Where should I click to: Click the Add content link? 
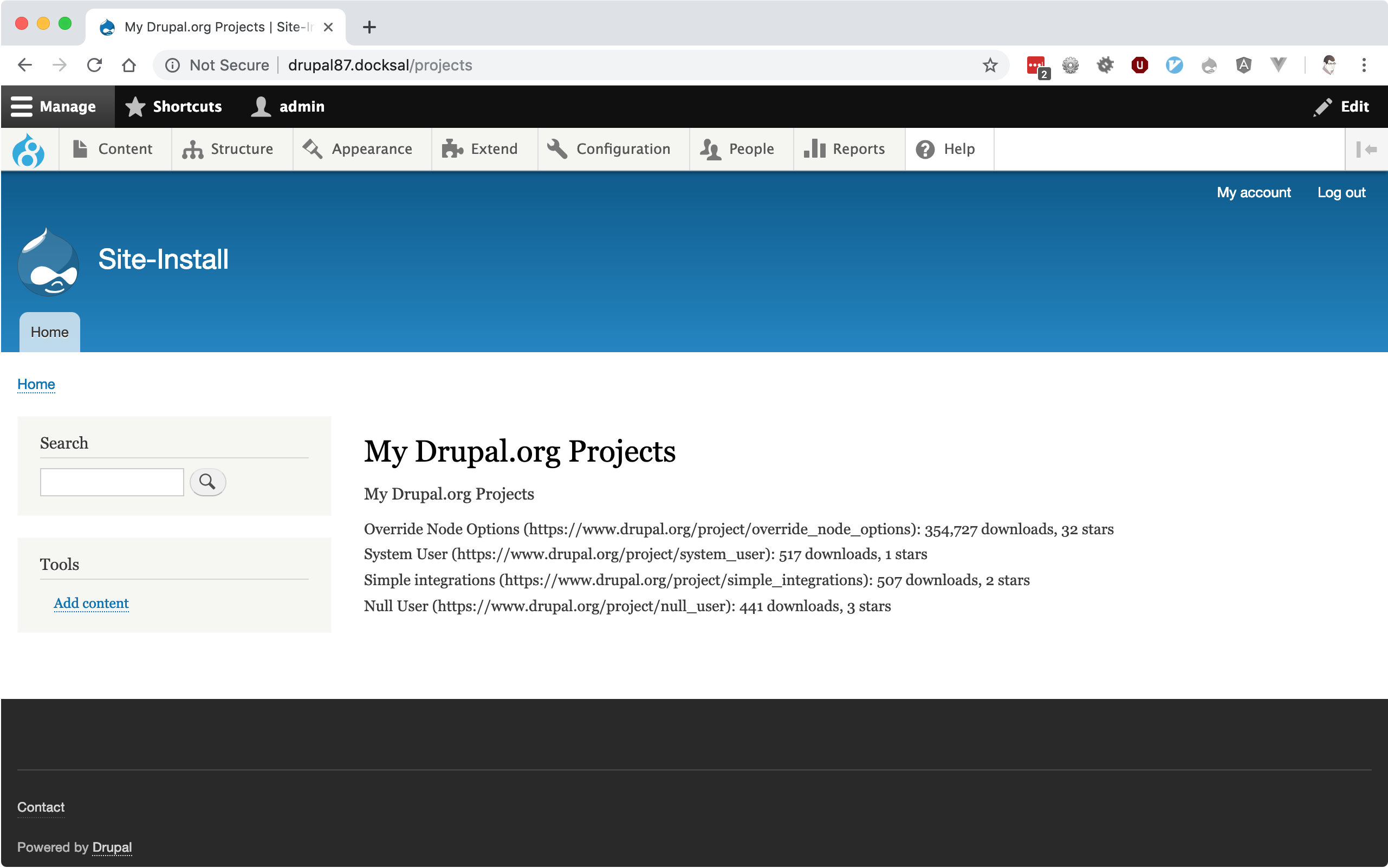click(x=91, y=604)
